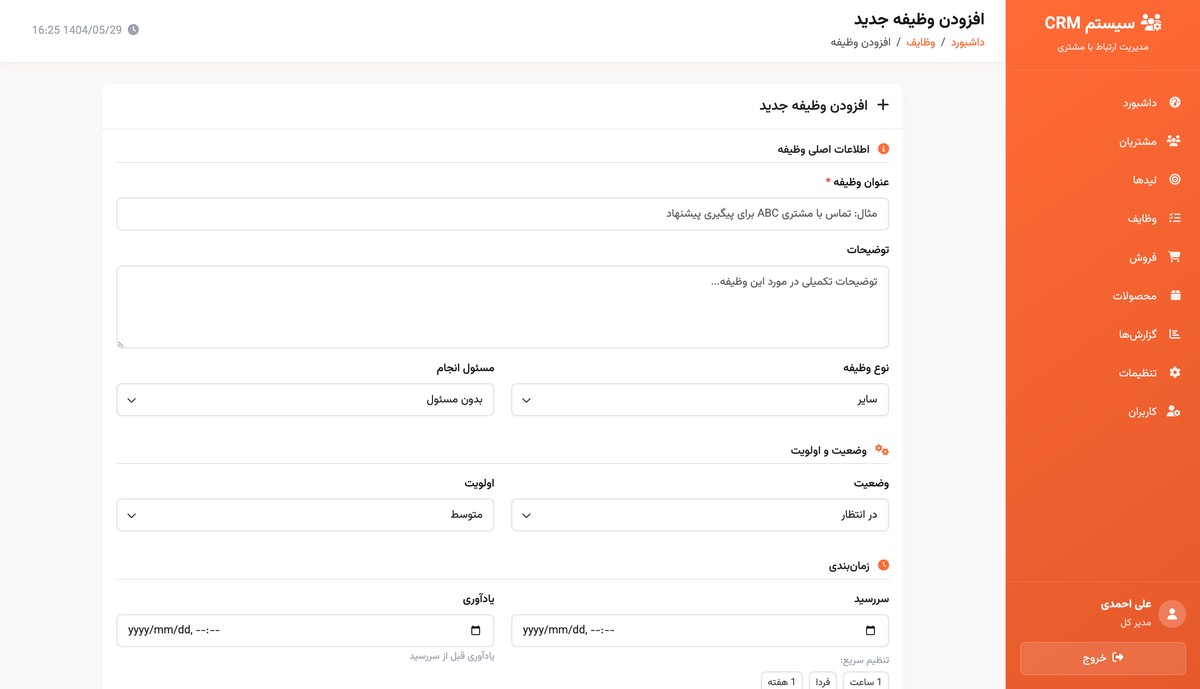Change priority using the اولویت dropdown
The image size is (1200, 689).
305,515
